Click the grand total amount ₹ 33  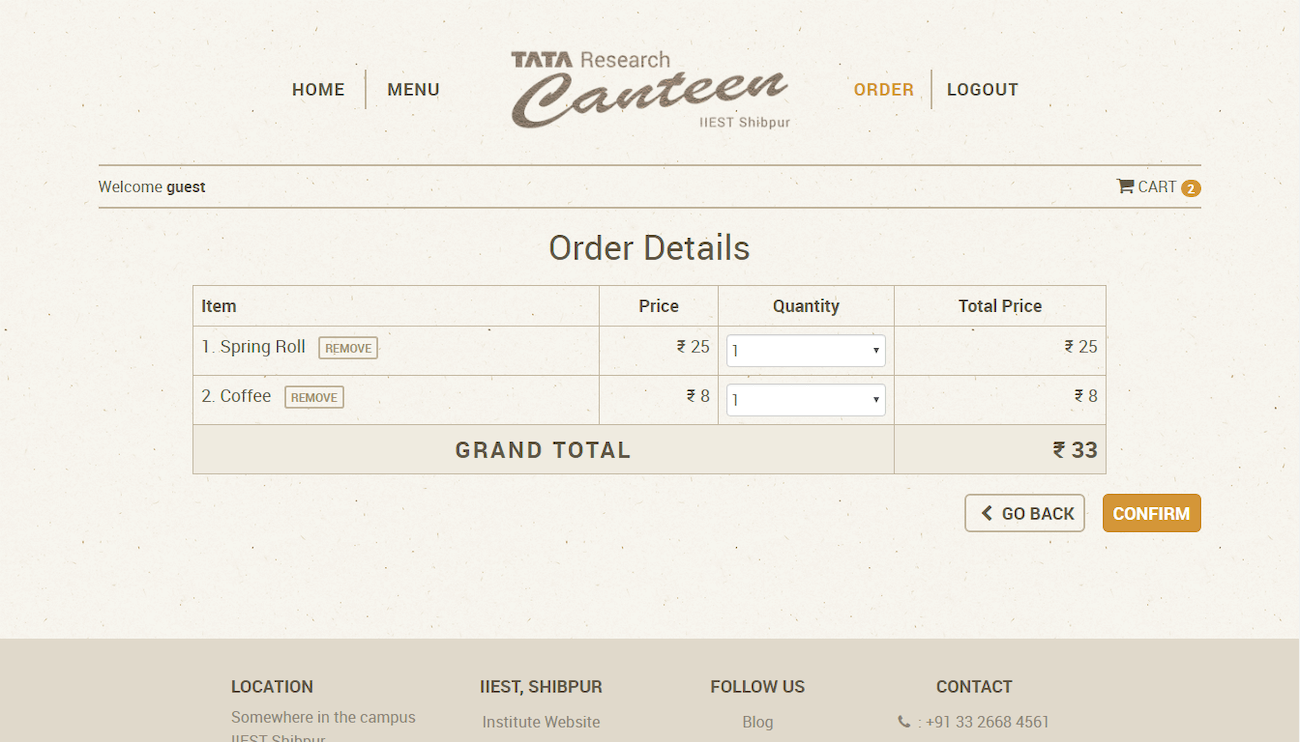click(1075, 450)
